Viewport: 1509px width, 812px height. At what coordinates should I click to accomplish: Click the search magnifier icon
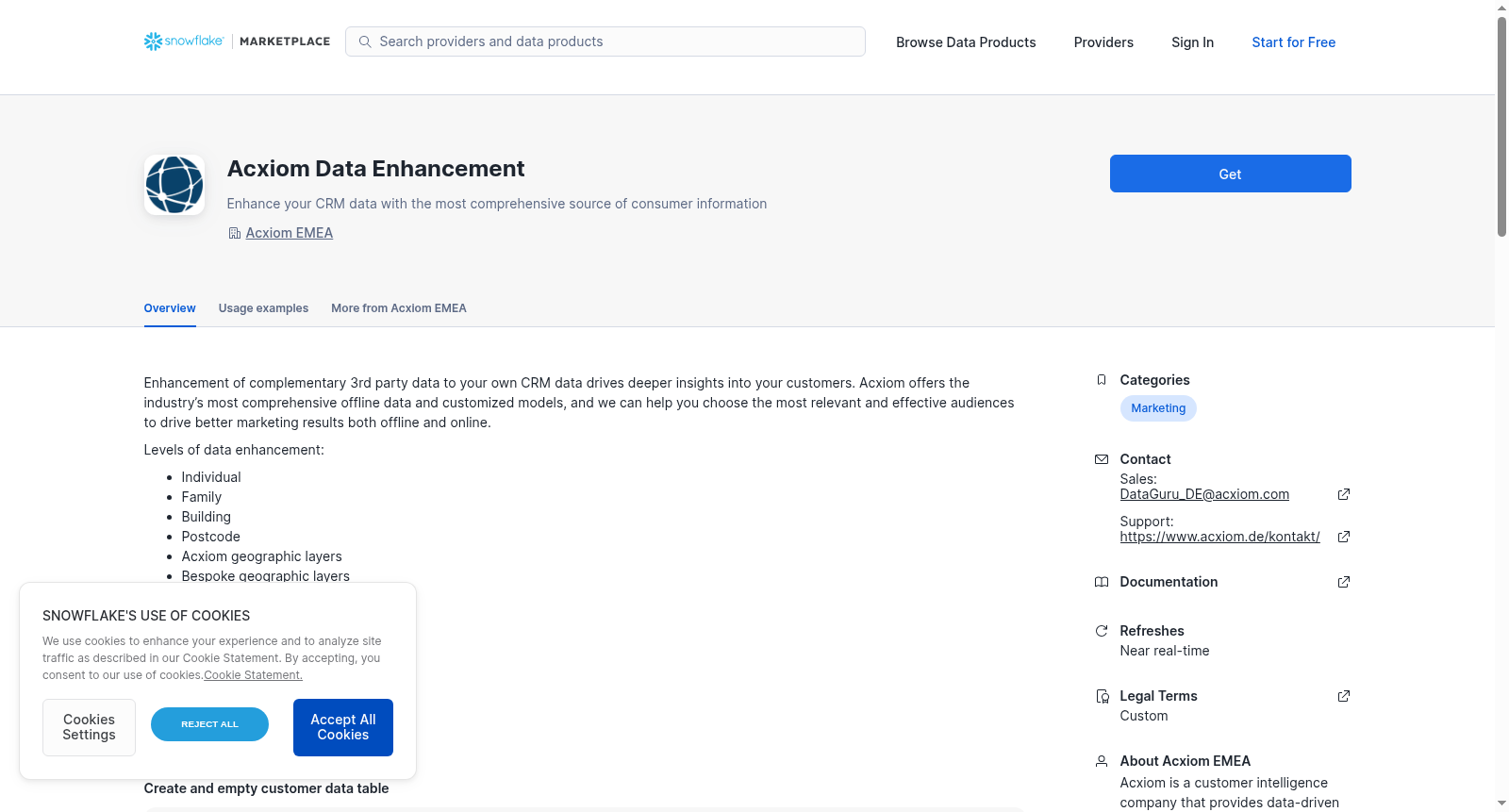(x=365, y=41)
